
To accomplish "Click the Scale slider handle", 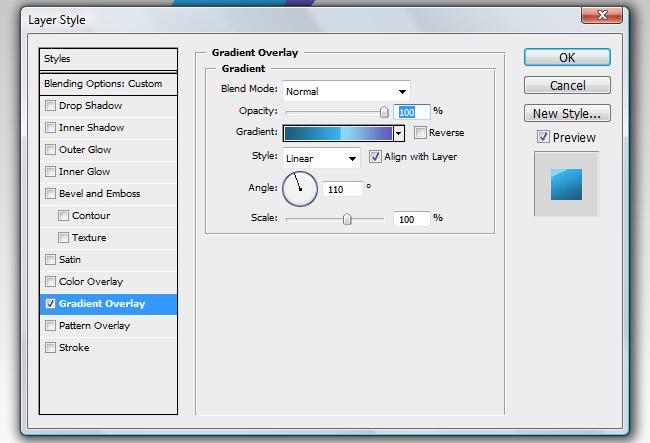I will (x=347, y=219).
